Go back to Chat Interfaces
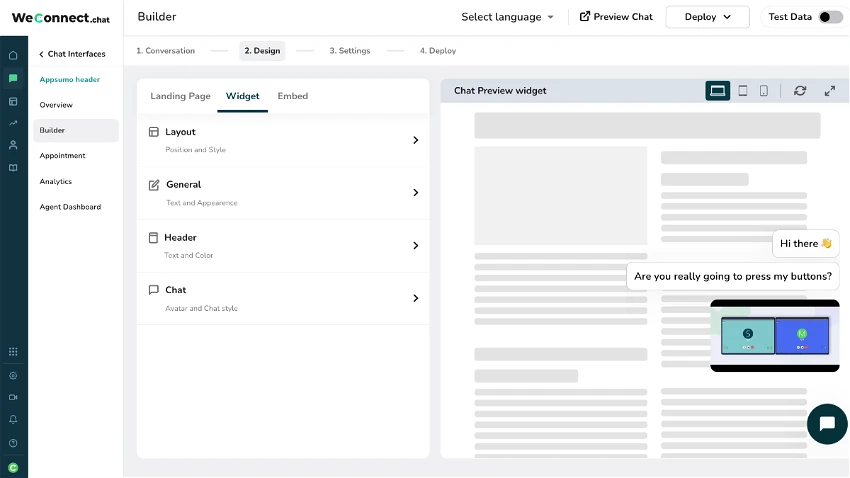Image resolution: width=850 pixels, height=478 pixels. [72, 54]
